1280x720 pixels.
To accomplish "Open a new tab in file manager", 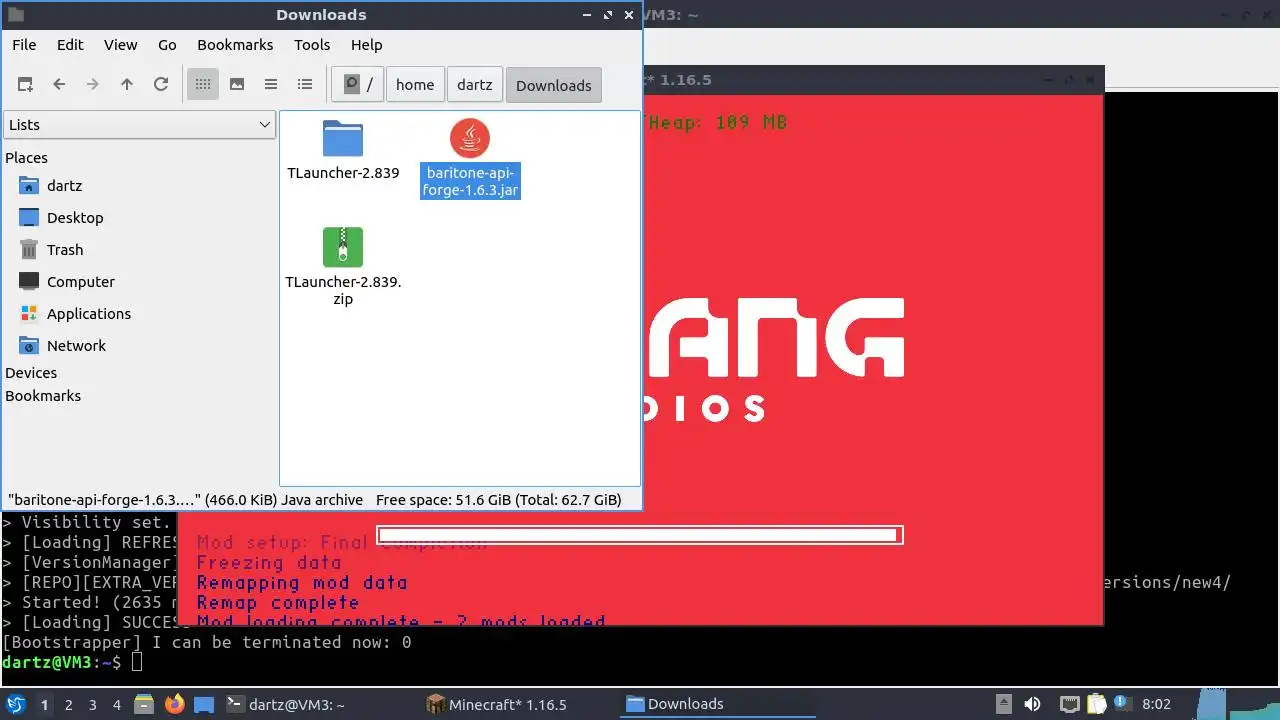I will pyautogui.click(x=25, y=85).
